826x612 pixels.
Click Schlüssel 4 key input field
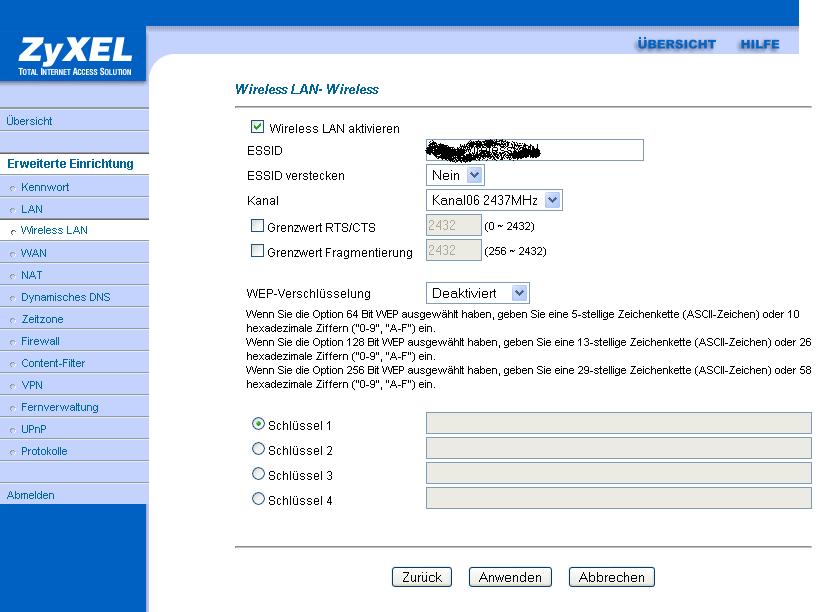[619, 498]
